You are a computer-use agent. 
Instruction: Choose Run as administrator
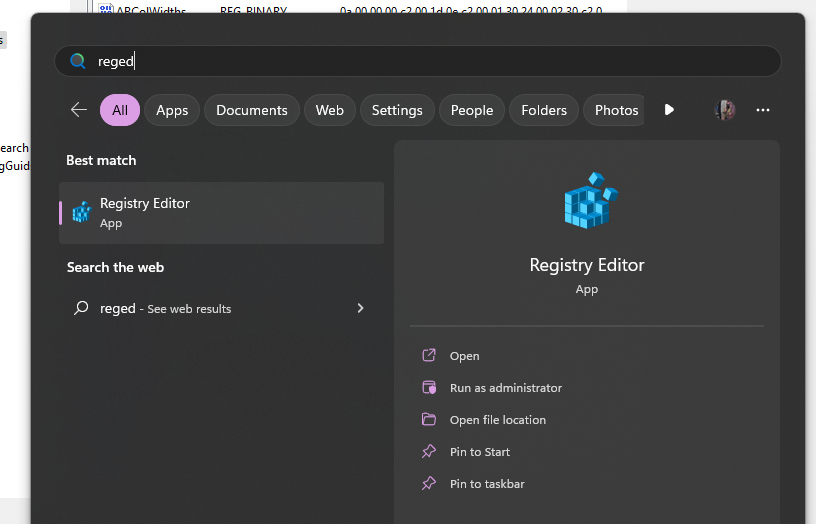click(505, 388)
